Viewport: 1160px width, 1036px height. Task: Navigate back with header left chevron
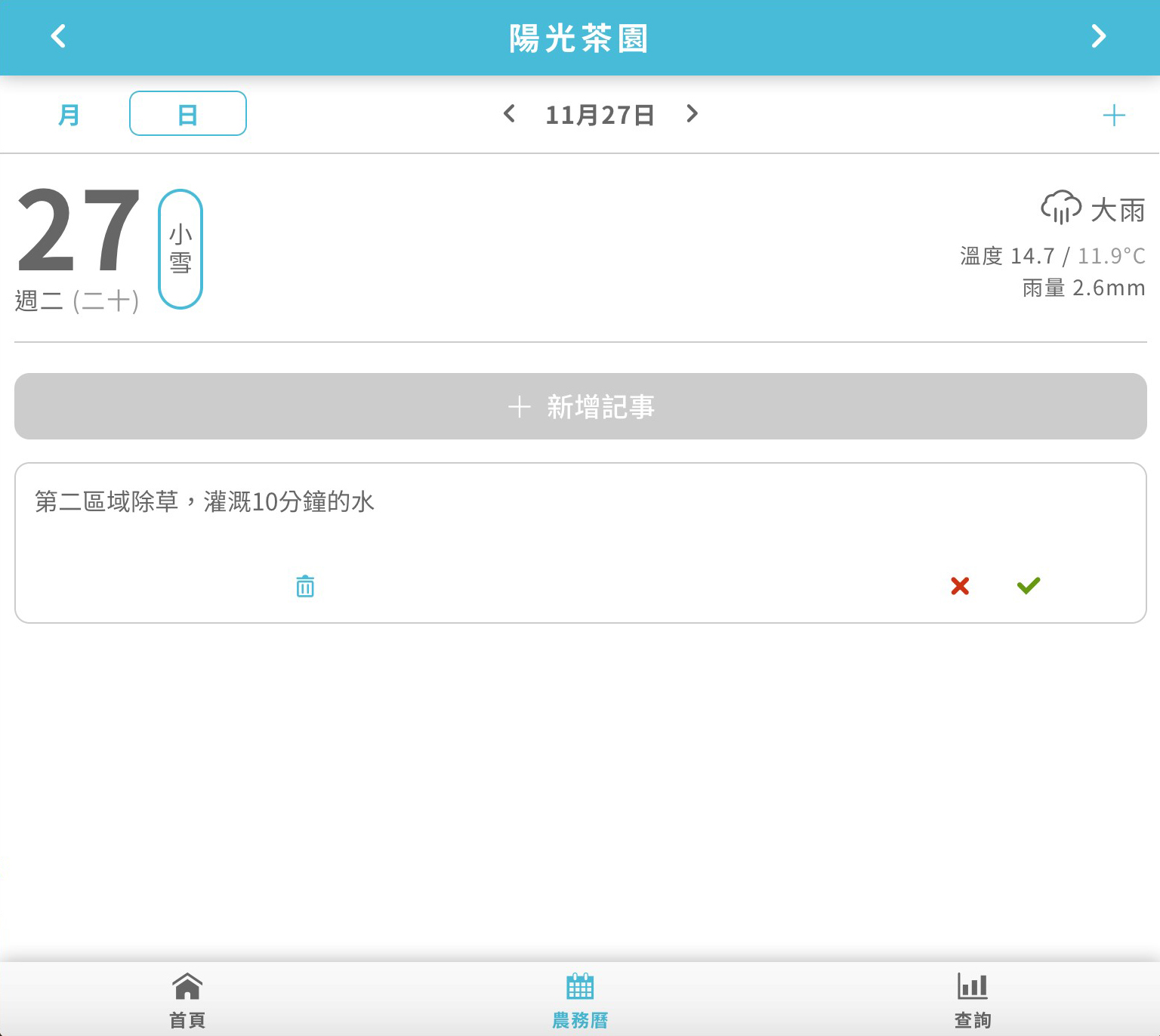tap(58, 36)
